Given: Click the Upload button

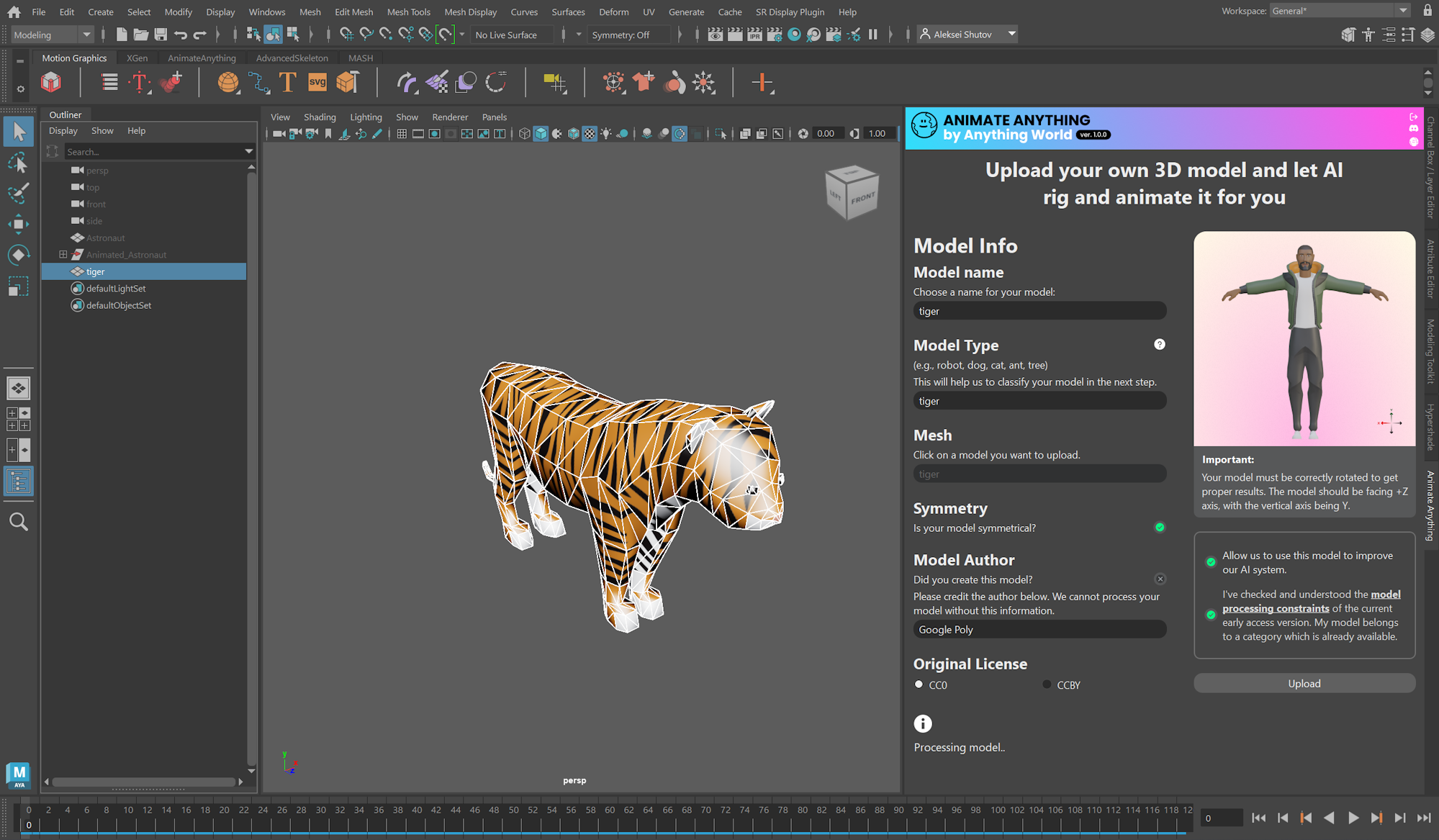Looking at the screenshot, I should (1304, 684).
